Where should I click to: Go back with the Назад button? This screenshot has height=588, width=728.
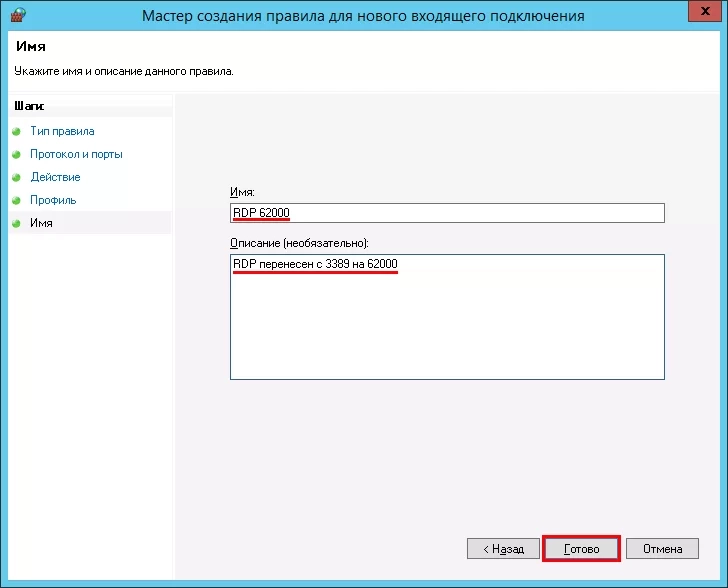pos(503,549)
